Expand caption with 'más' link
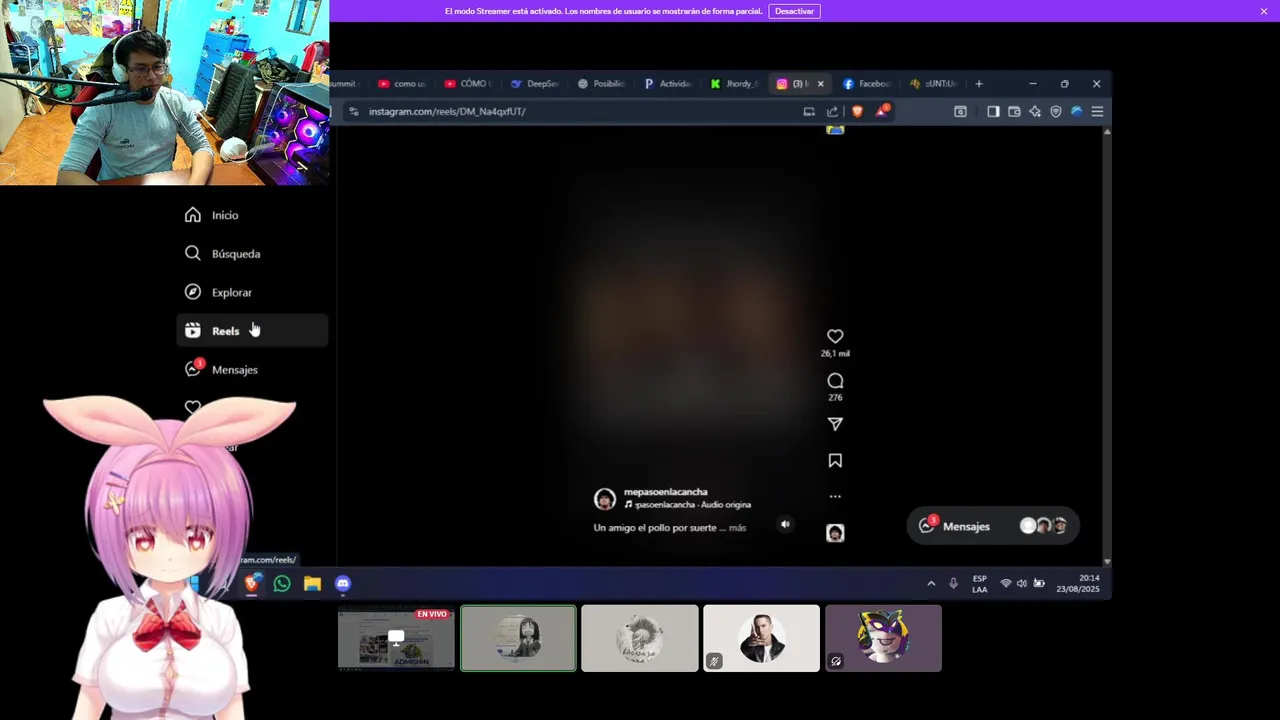1280x720 pixels. (737, 528)
